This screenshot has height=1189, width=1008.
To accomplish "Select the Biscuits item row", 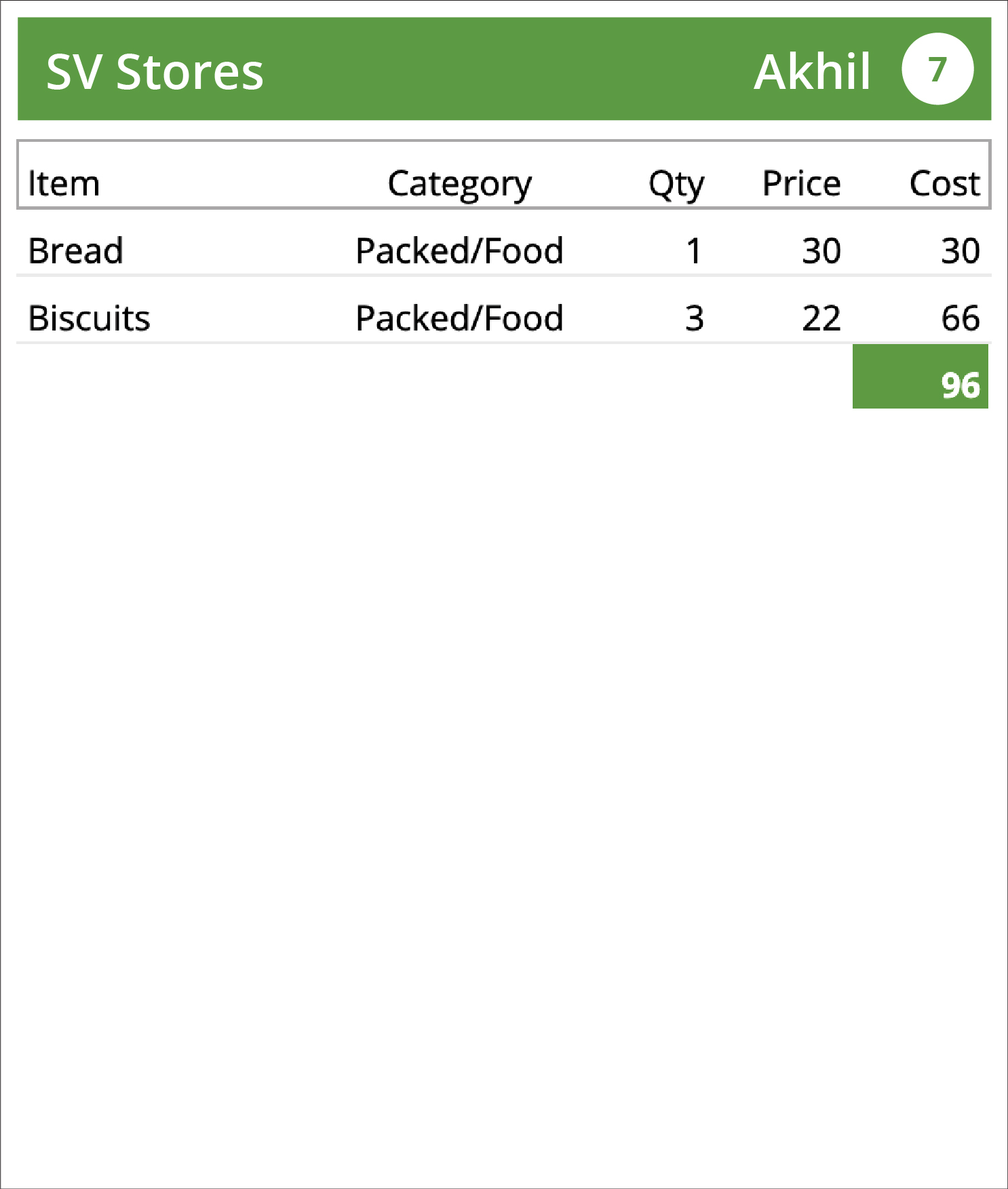I will (x=504, y=318).
